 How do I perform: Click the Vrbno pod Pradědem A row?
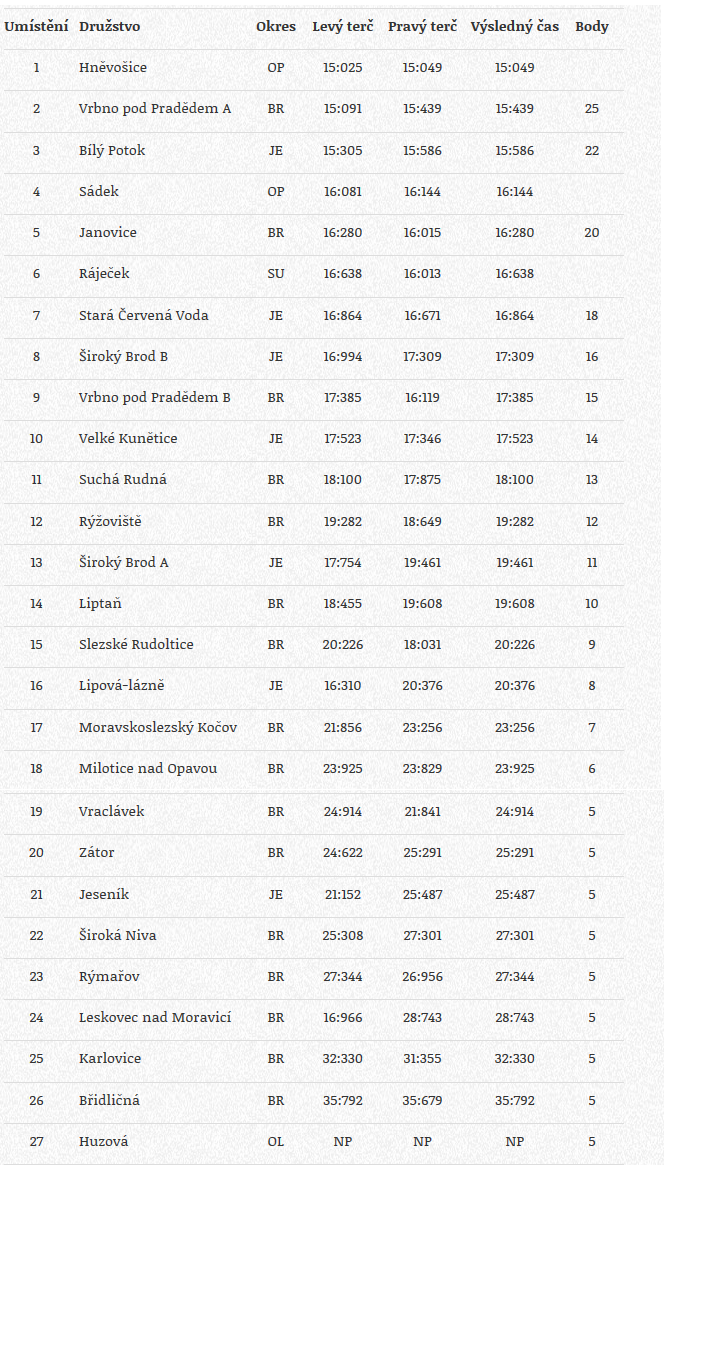pos(312,109)
